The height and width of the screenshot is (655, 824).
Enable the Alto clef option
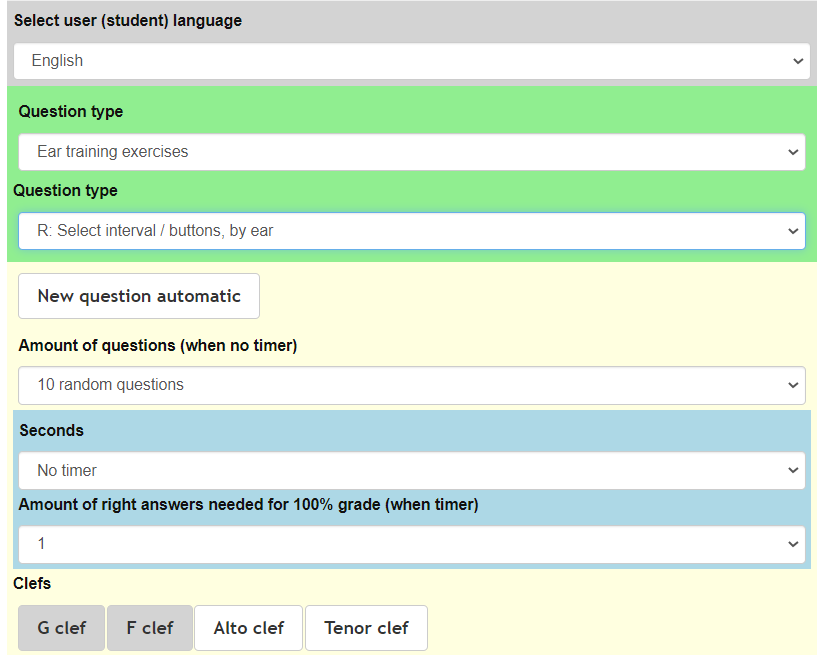click(249, 628)
